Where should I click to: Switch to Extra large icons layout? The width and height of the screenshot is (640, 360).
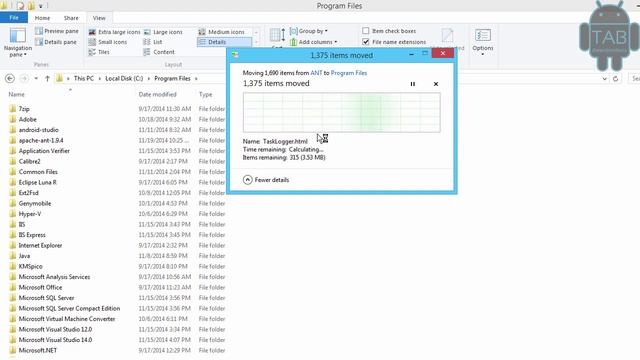coord(114,32)
